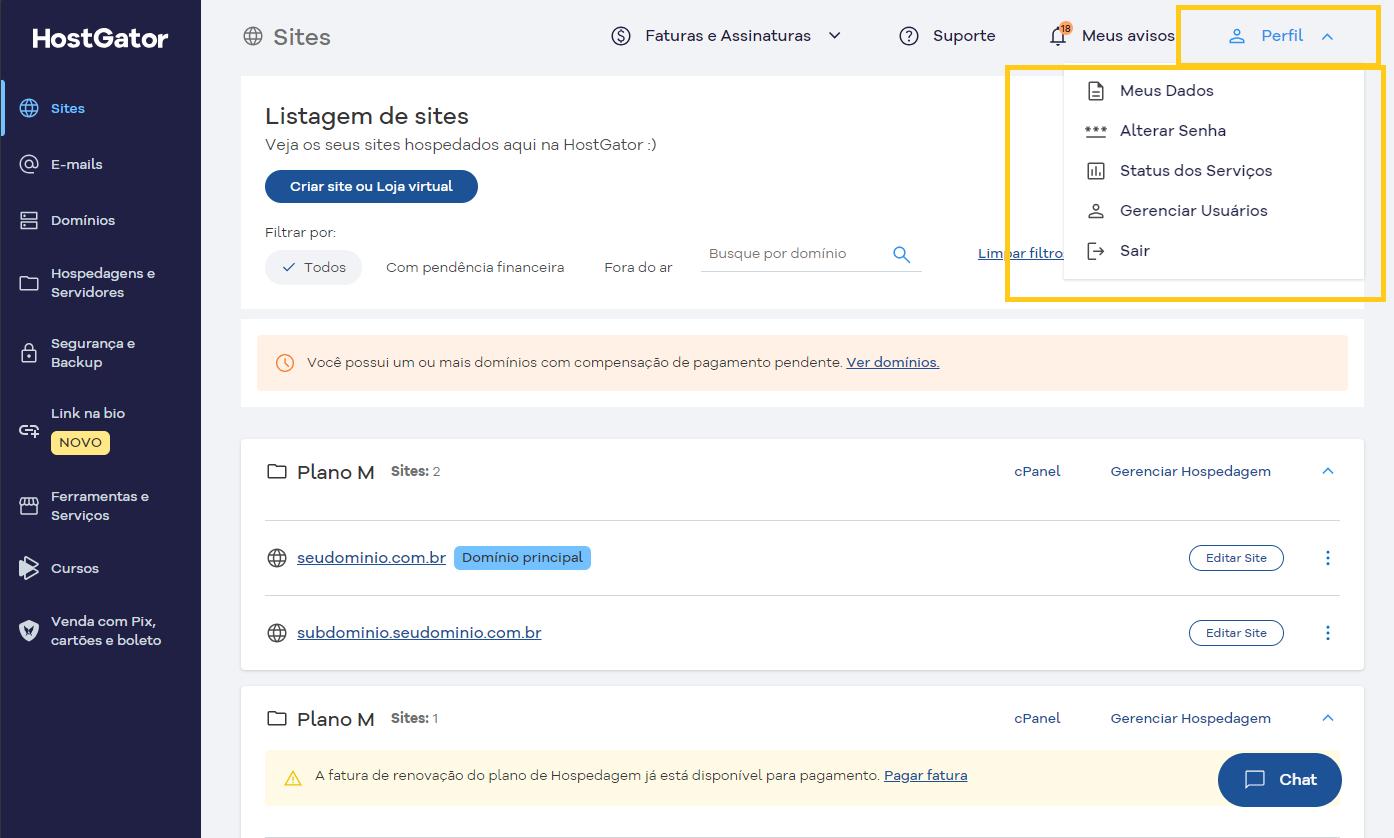
Task: Click Criar site ou Loja virtual button
Action: [371, 186]
